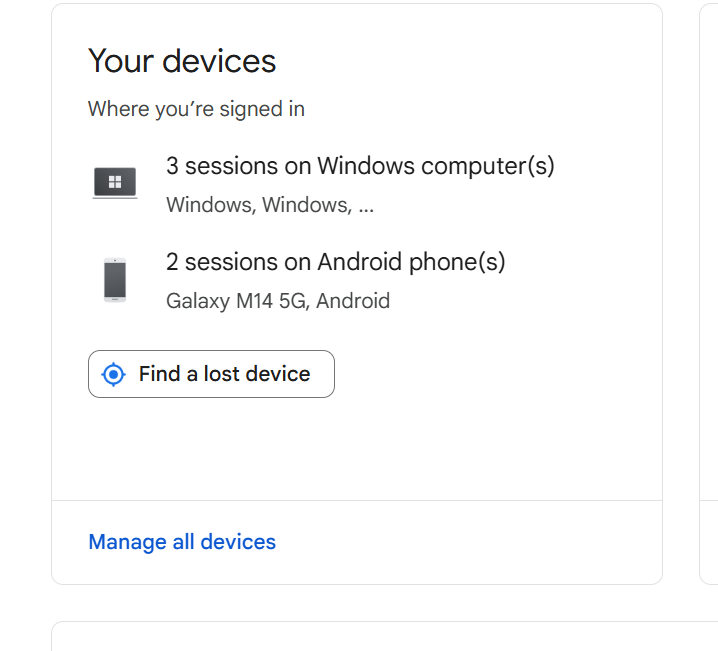Click the page background left of the card
Viewport: 718px width, 651px height.
pyautogui.click(x=25, y=300)
